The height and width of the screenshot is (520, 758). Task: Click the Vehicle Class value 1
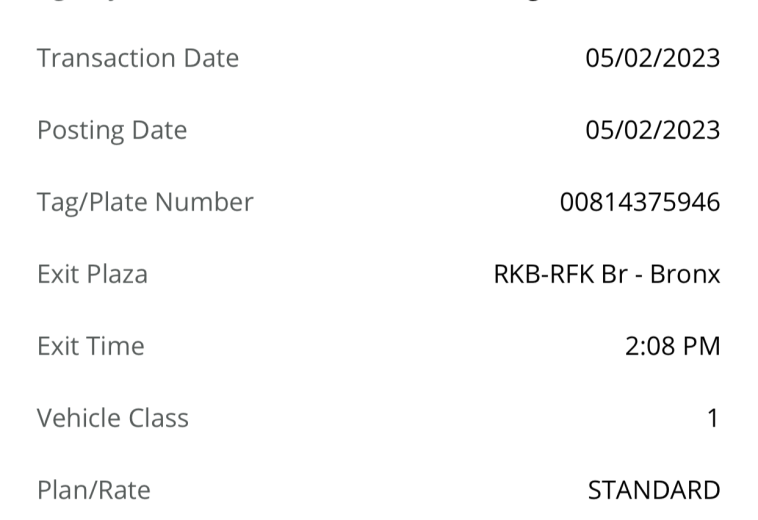point(714,418)
